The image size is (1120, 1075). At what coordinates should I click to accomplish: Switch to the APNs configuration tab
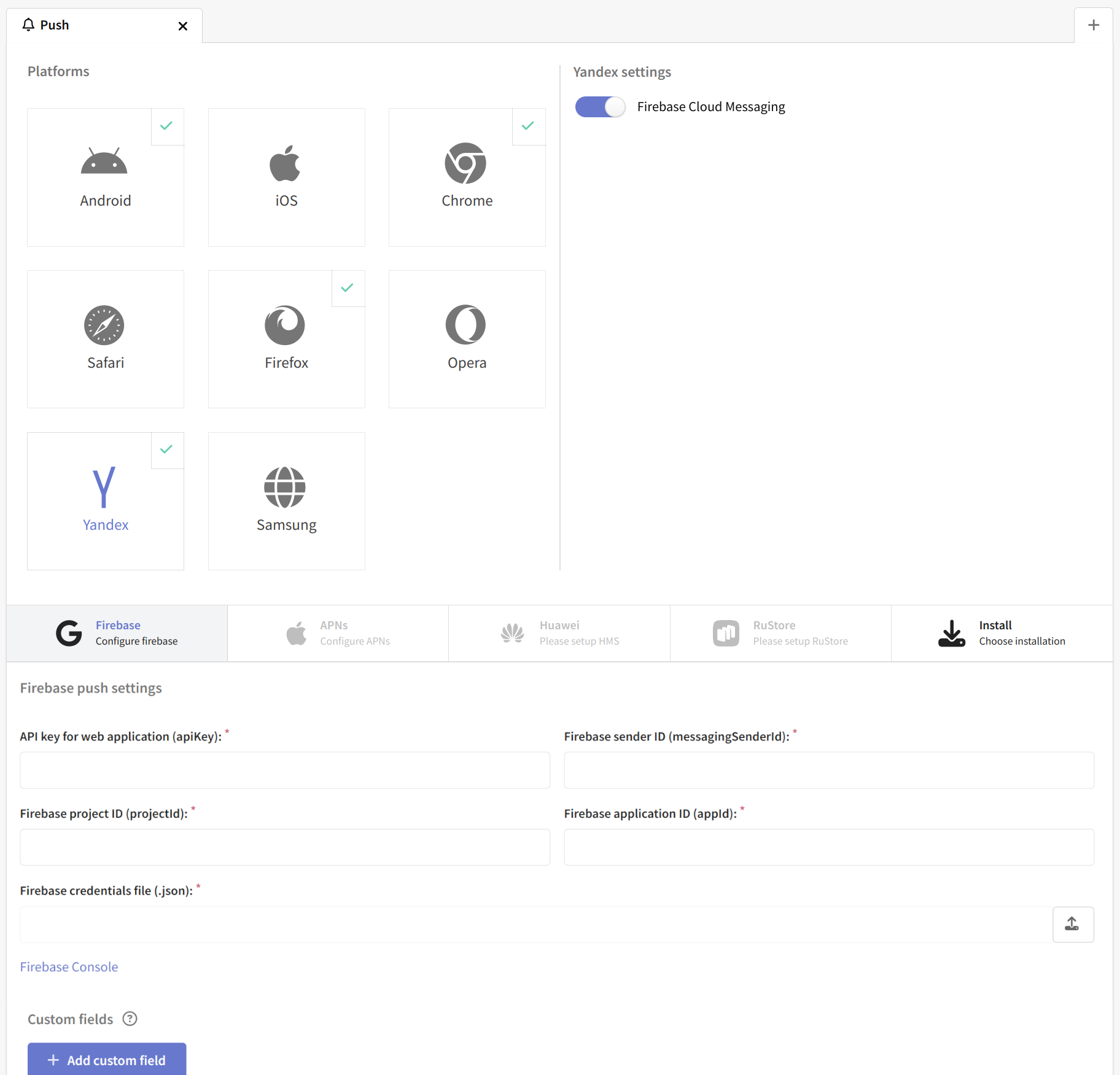pos(338,633)
